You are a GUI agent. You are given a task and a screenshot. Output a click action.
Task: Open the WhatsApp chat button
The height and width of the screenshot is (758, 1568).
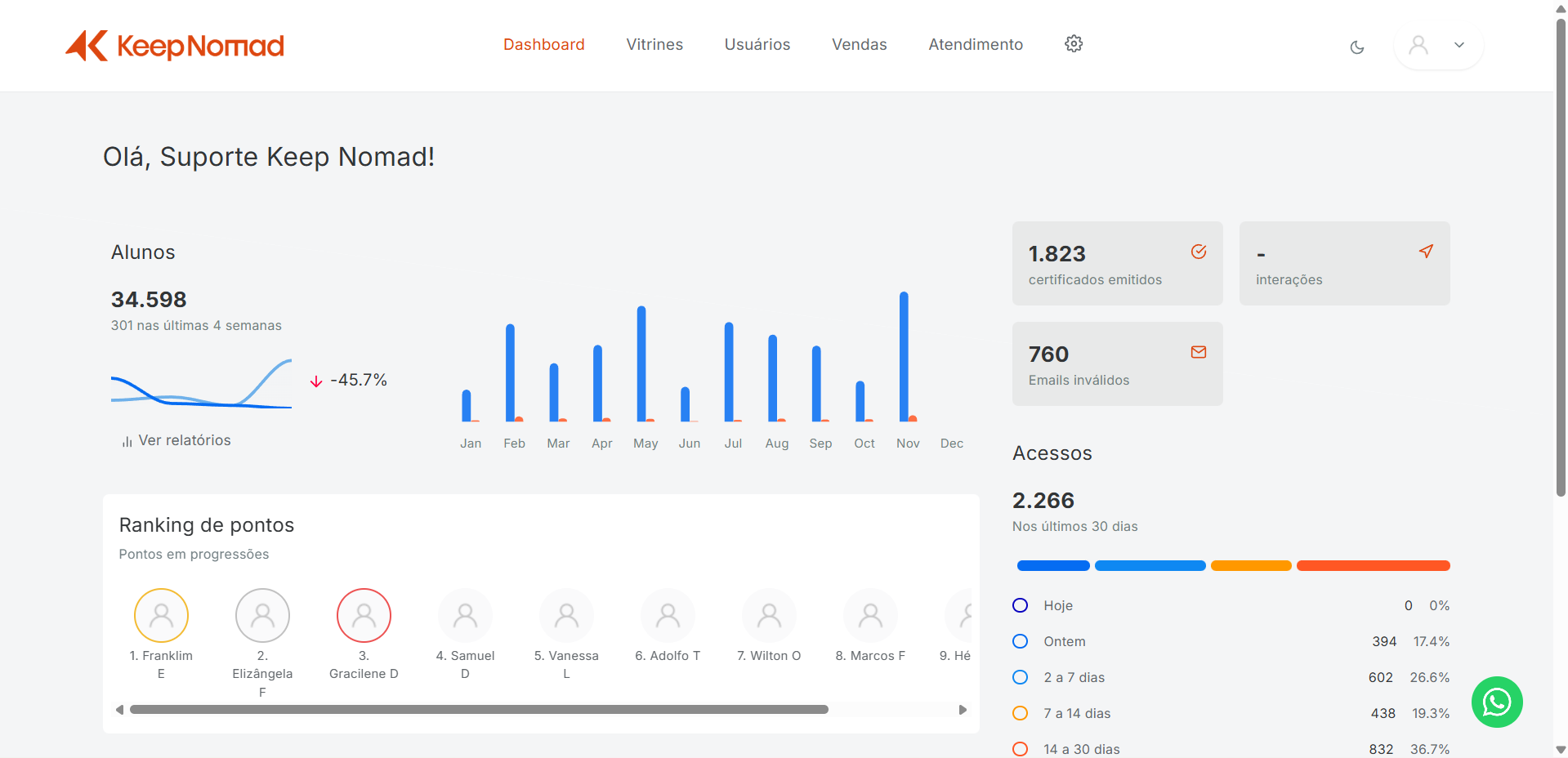tap(1497, 702)
